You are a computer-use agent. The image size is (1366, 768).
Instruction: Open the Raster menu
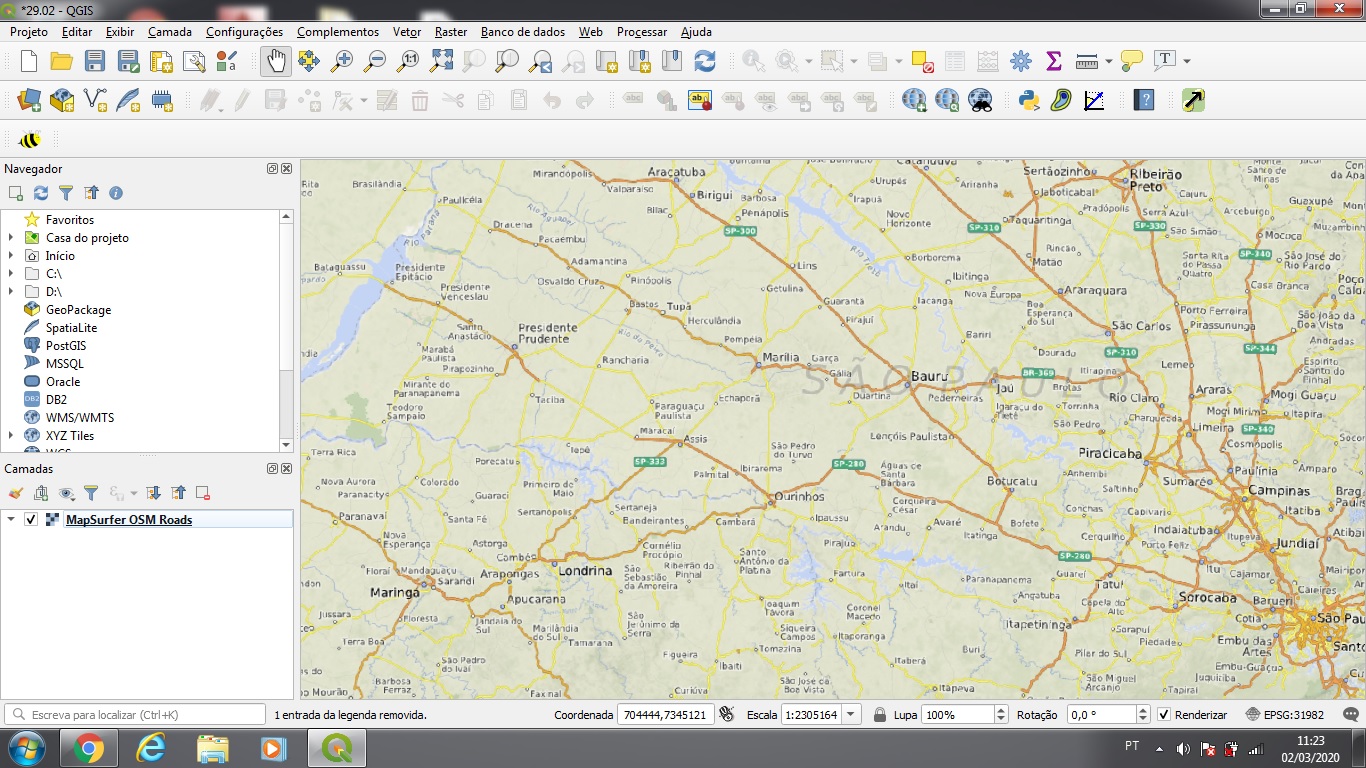point(451,32)
